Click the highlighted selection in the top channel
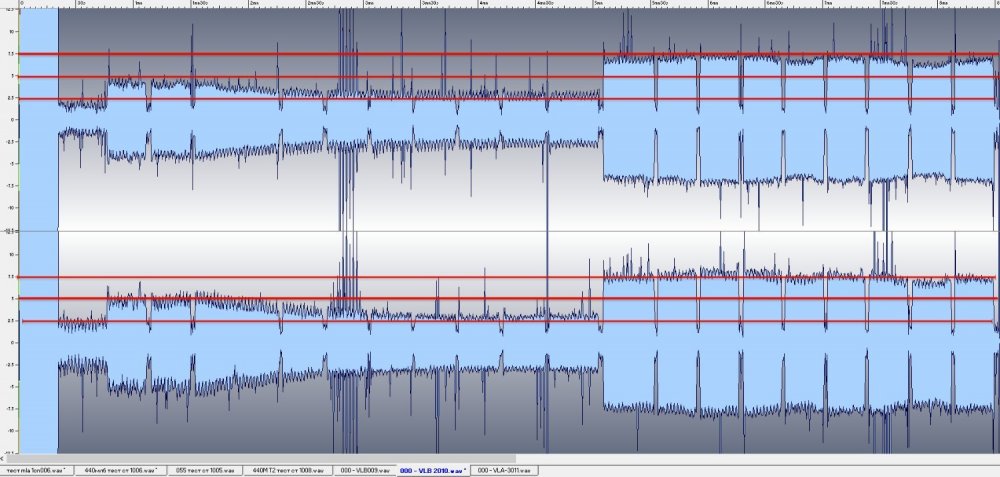The width and height of the screenshot is (1000, 477). click(x=39, y=120)
